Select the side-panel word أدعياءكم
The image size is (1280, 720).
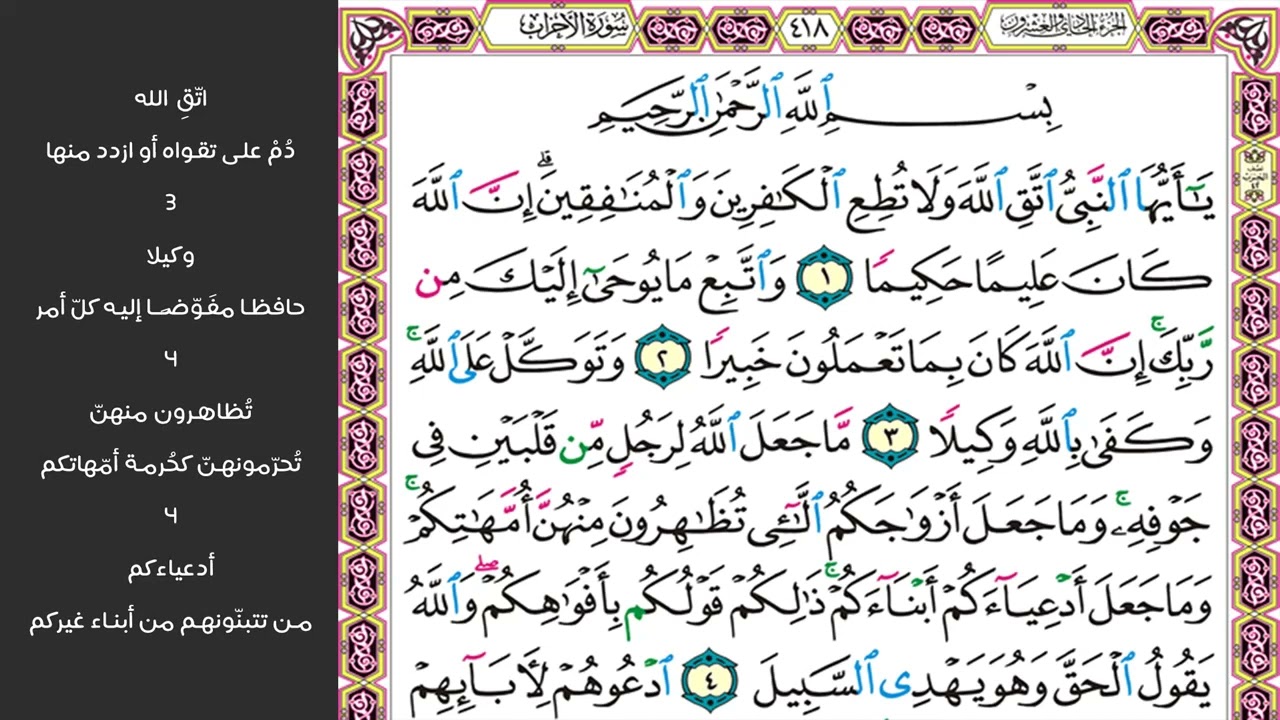click(x=170, y=568)
